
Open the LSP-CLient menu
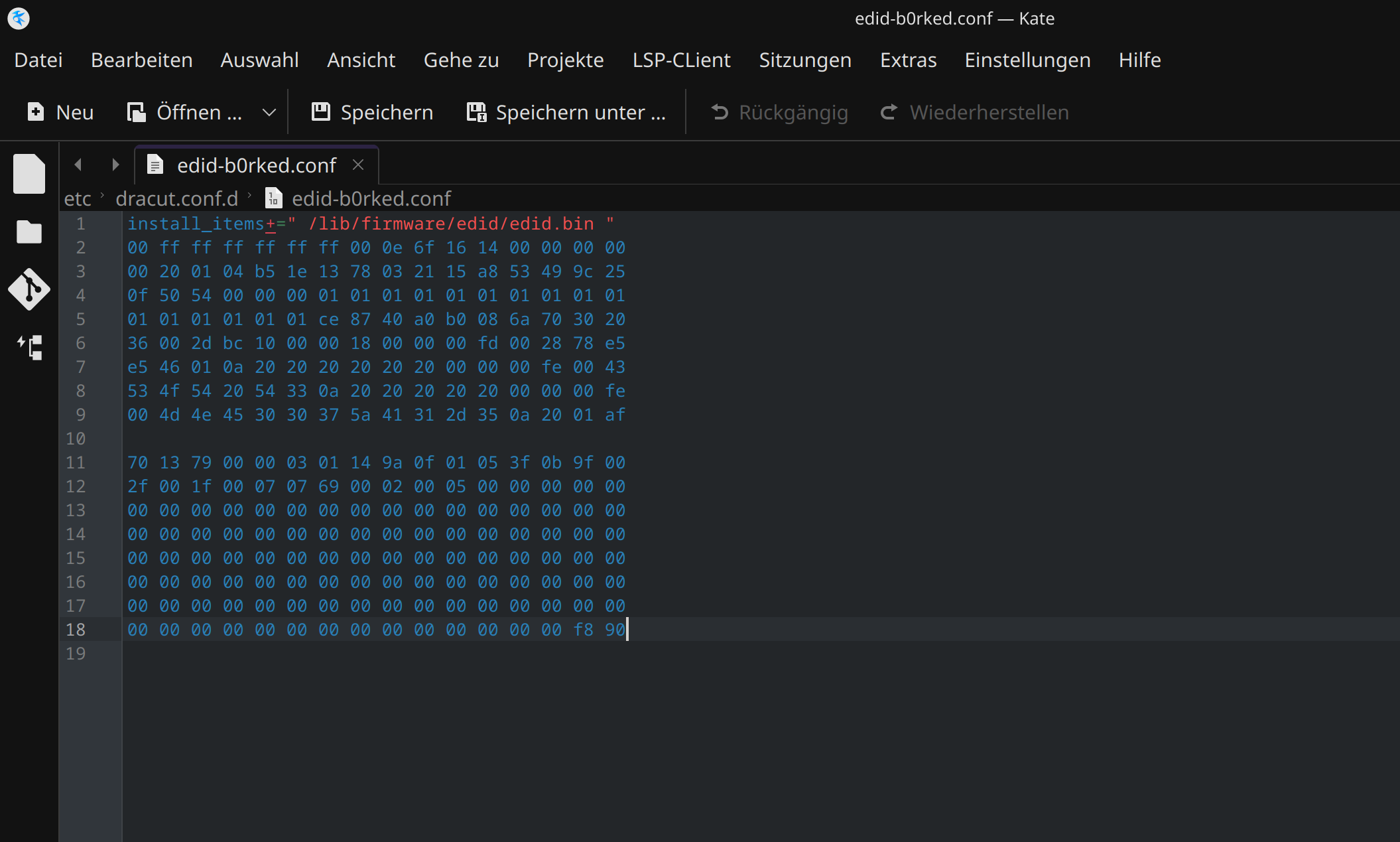pos(681,60)
